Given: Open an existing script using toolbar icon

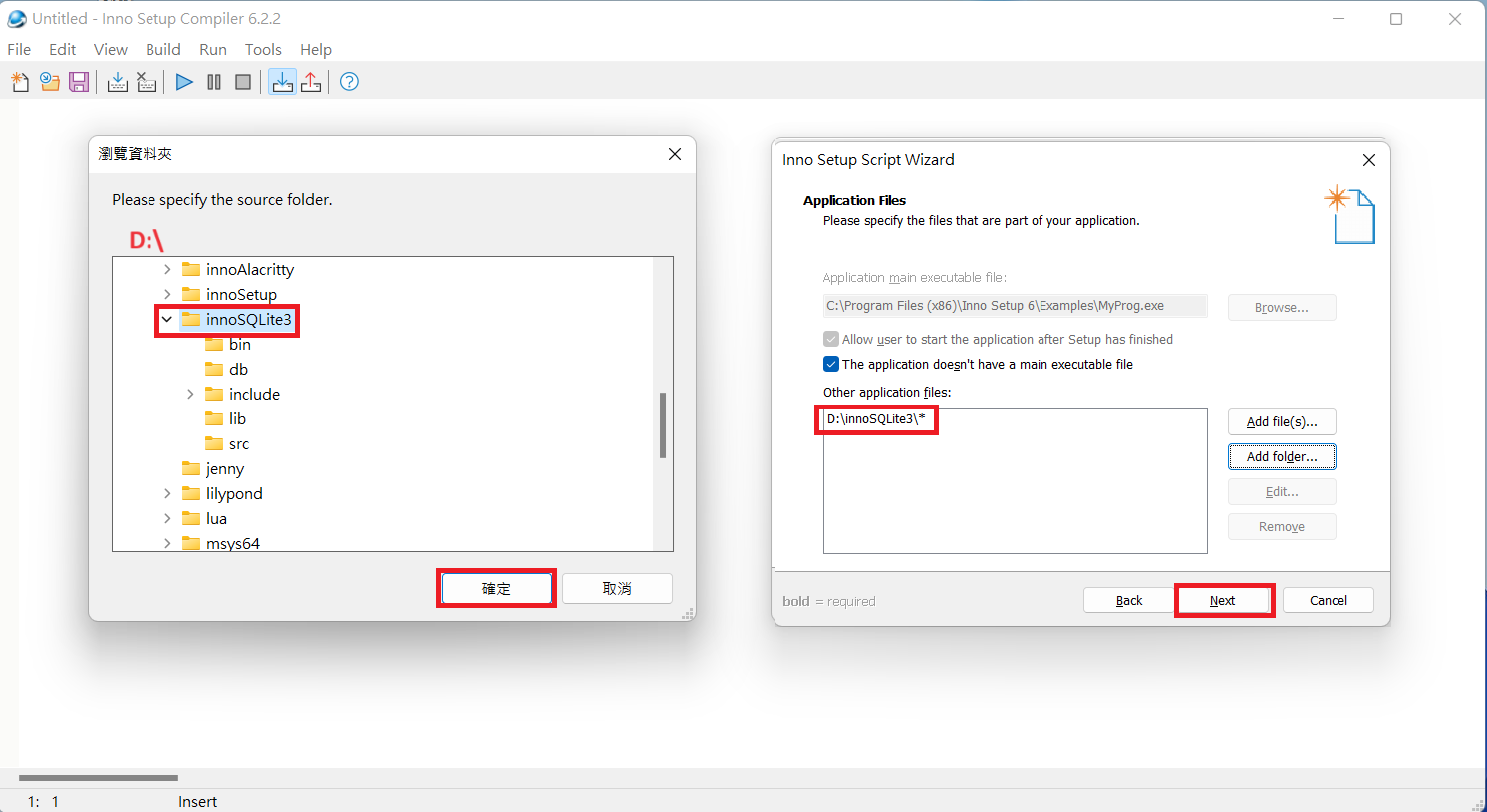Looking at the screenshot, I should pyautogui.click(x=49, y=82).
